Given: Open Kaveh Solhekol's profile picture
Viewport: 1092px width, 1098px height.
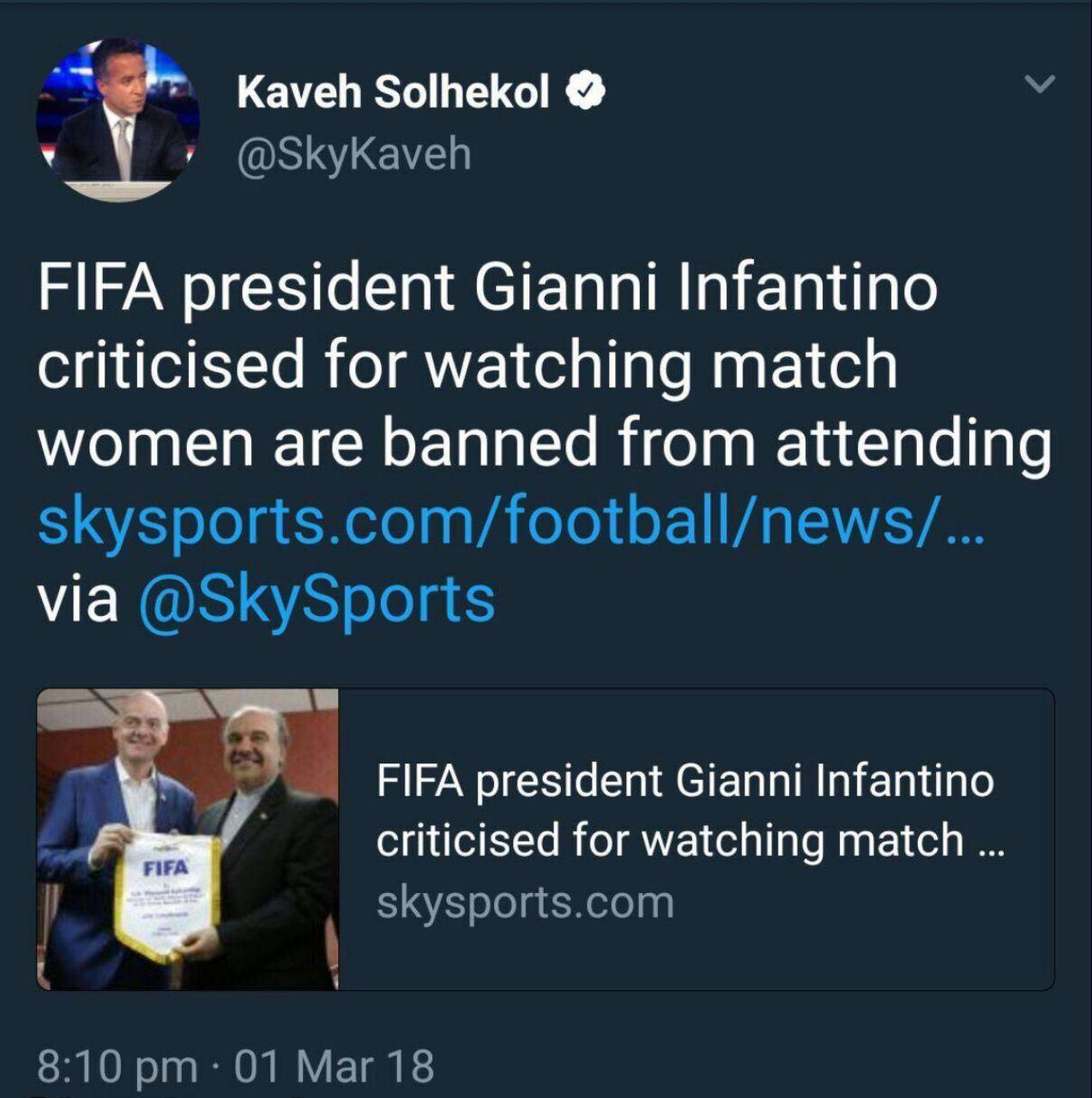Looking at the screenshot, I should [x=118, y=120].
